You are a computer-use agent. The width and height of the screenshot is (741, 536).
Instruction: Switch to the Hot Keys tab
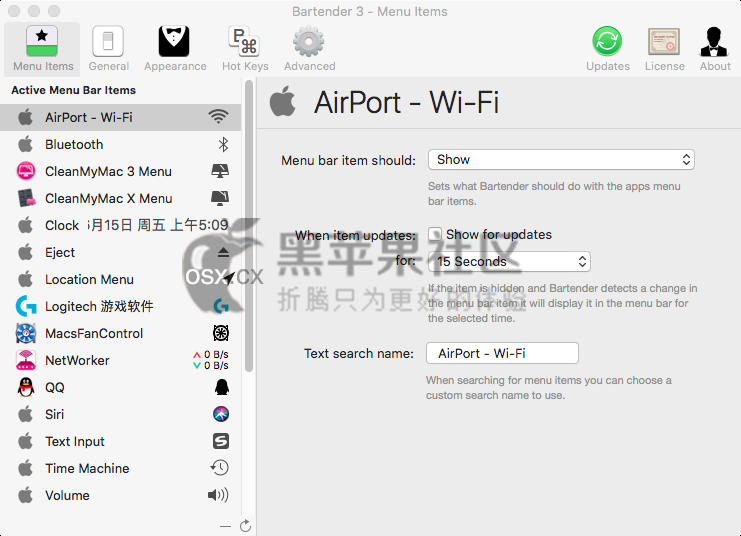245,49
